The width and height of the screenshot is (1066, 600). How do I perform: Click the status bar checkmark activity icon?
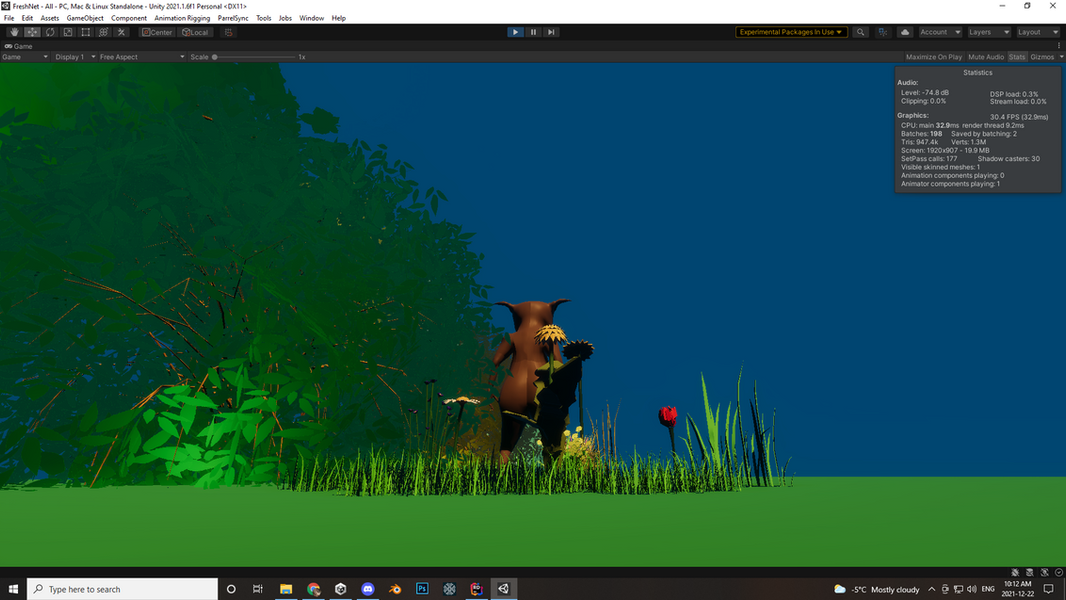pos(1059,572)
